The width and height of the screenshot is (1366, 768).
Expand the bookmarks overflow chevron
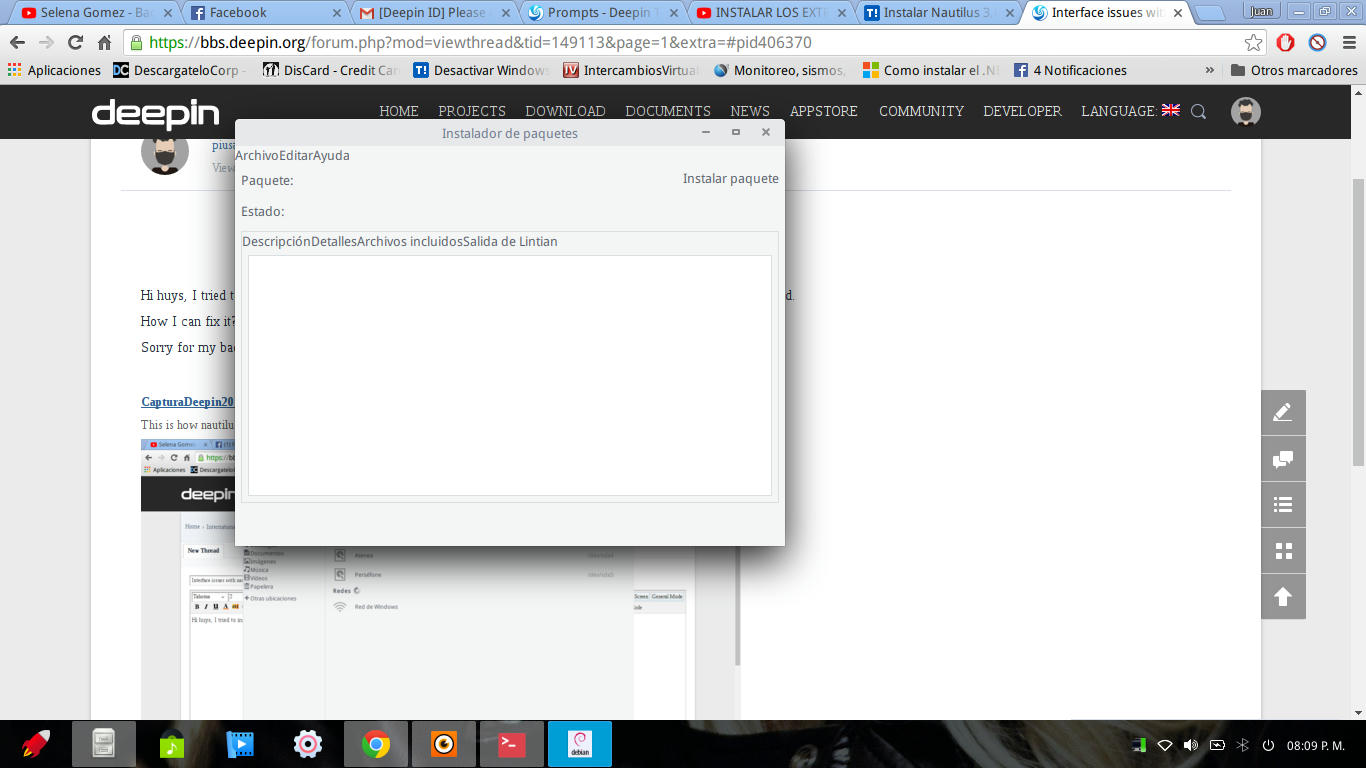pyautogui.click(x=1210, y=70)
